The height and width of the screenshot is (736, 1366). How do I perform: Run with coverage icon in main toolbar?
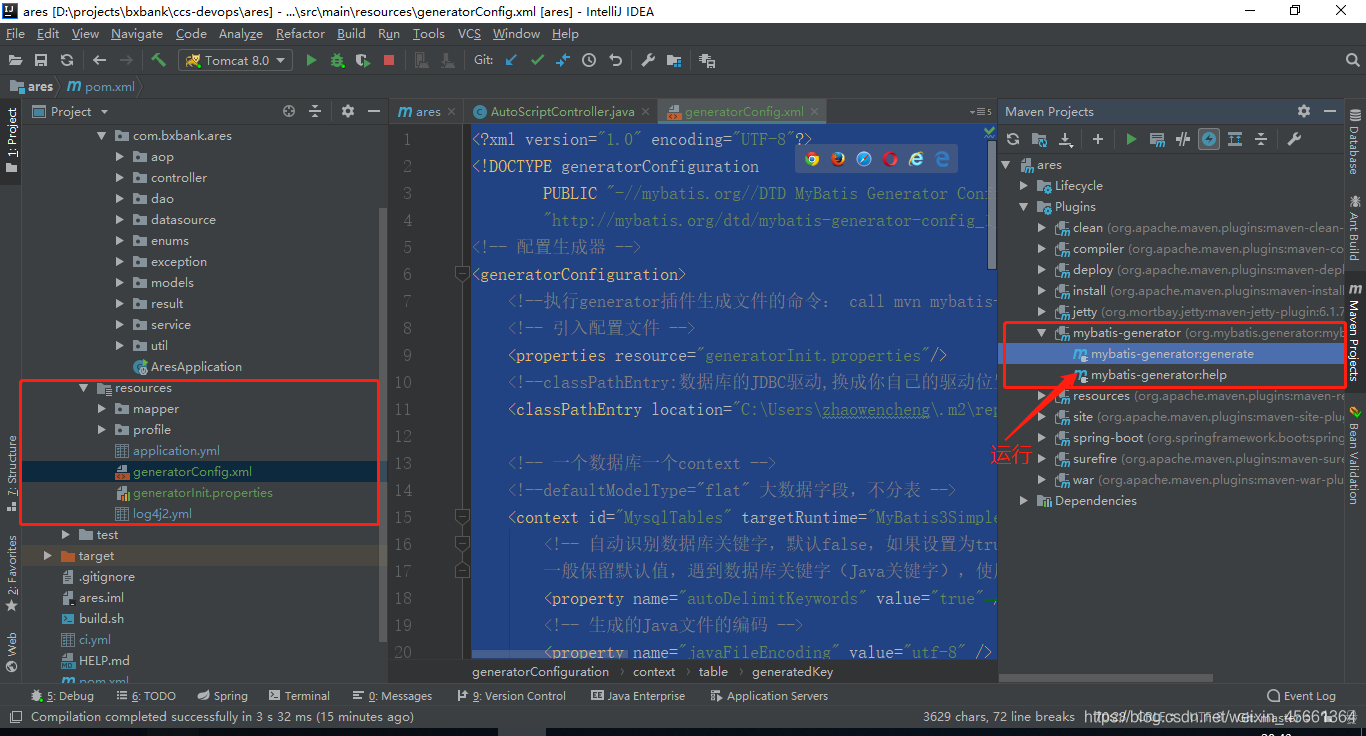click(363, 60)
